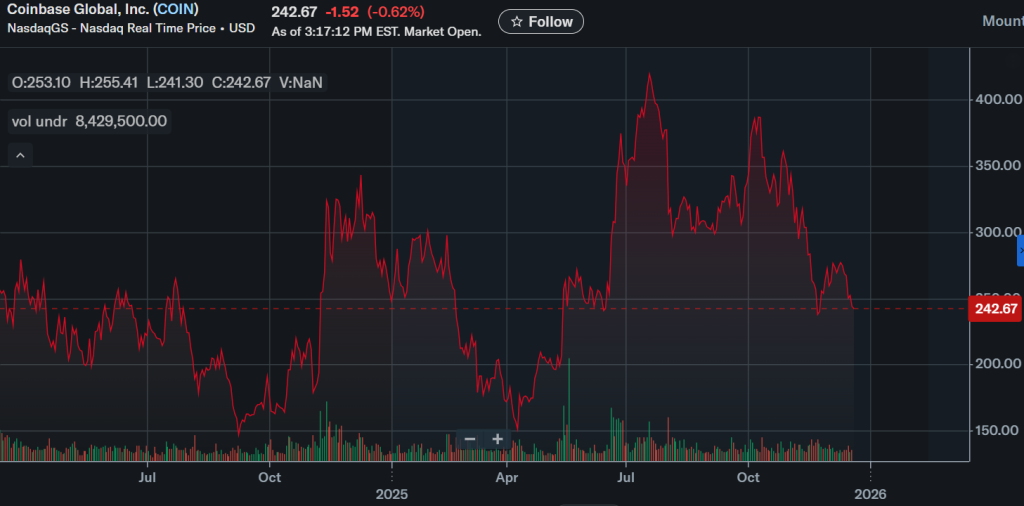Viewport: 1024px width, 506px height.
Task: Collapse the indicator legend with the chevron
Action: pos(21,154)
